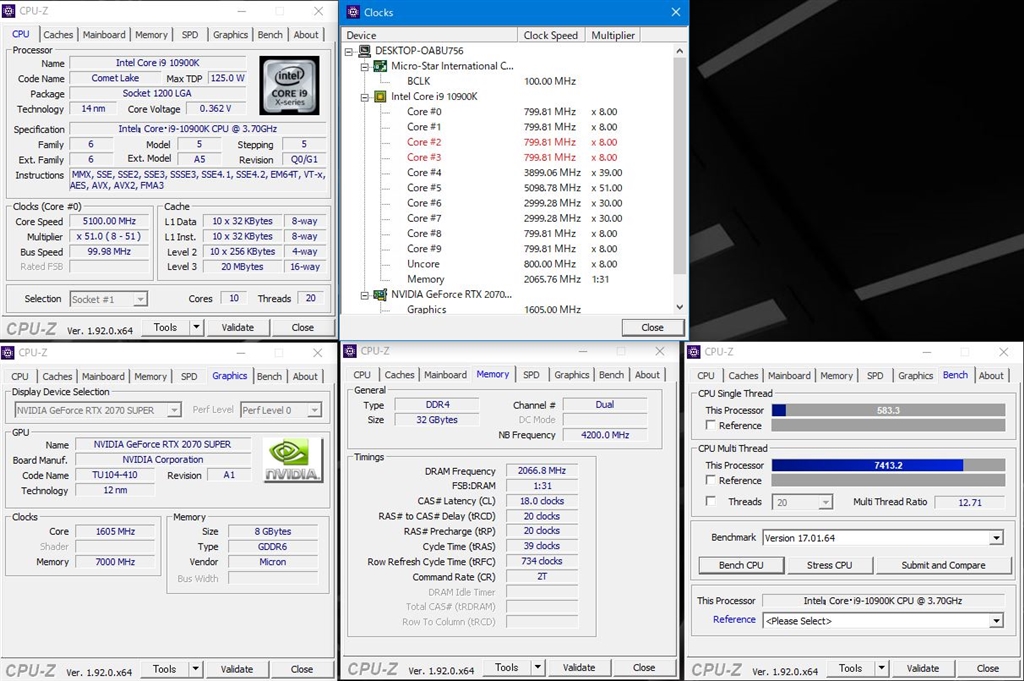Click Validate in the Memory window
The height and width of the screenshot is (681, 1024).
coord(579,667)
